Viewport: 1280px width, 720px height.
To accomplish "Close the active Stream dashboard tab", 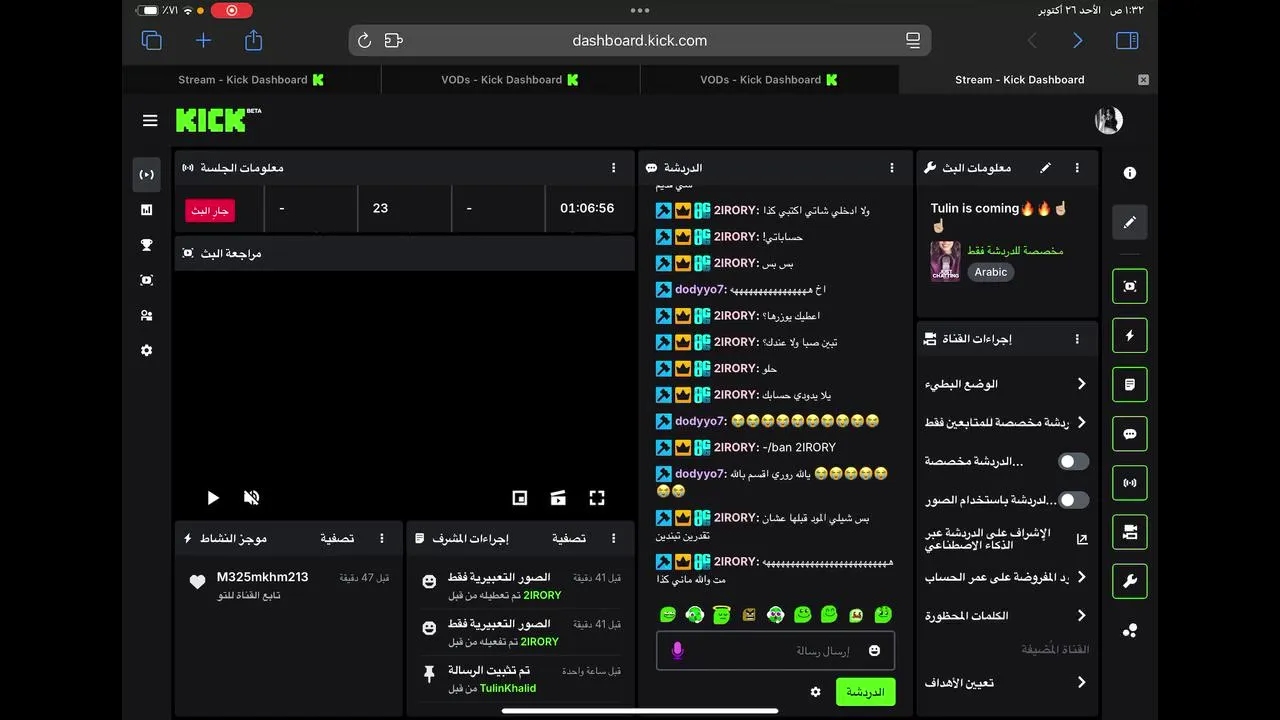I will (x=1143, y=80).
